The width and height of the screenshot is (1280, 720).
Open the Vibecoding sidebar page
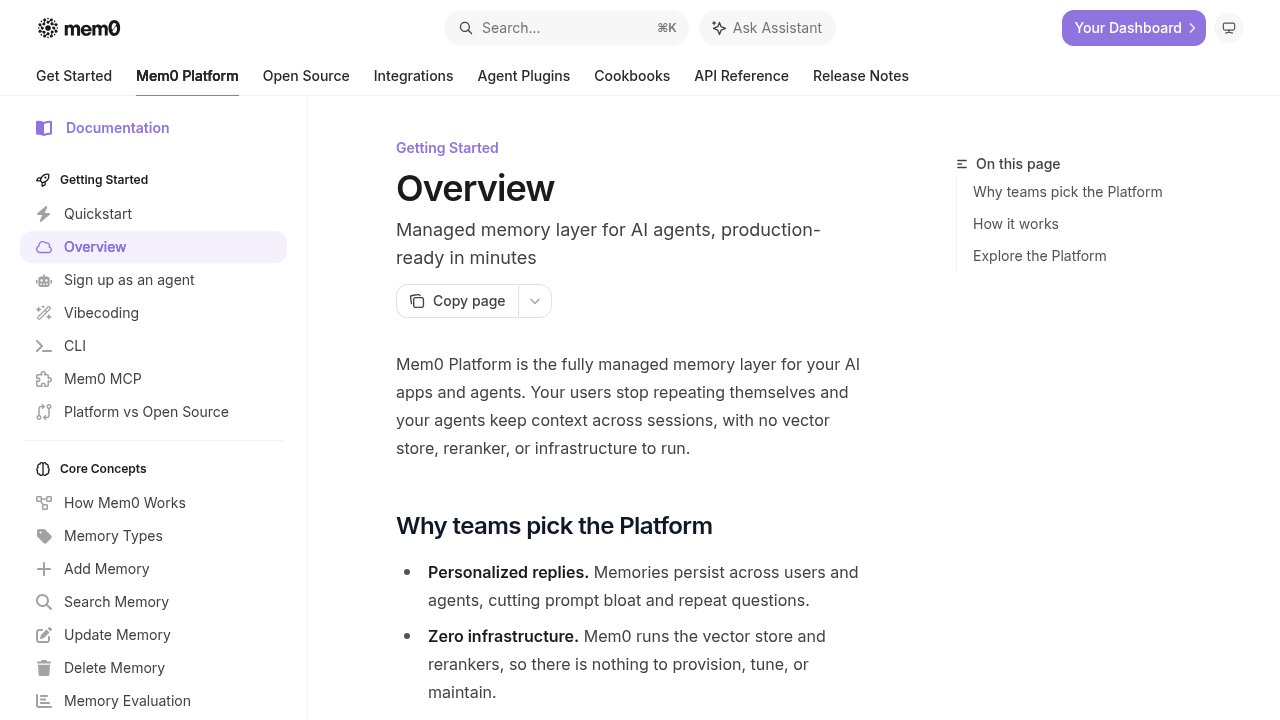(153, 313)
